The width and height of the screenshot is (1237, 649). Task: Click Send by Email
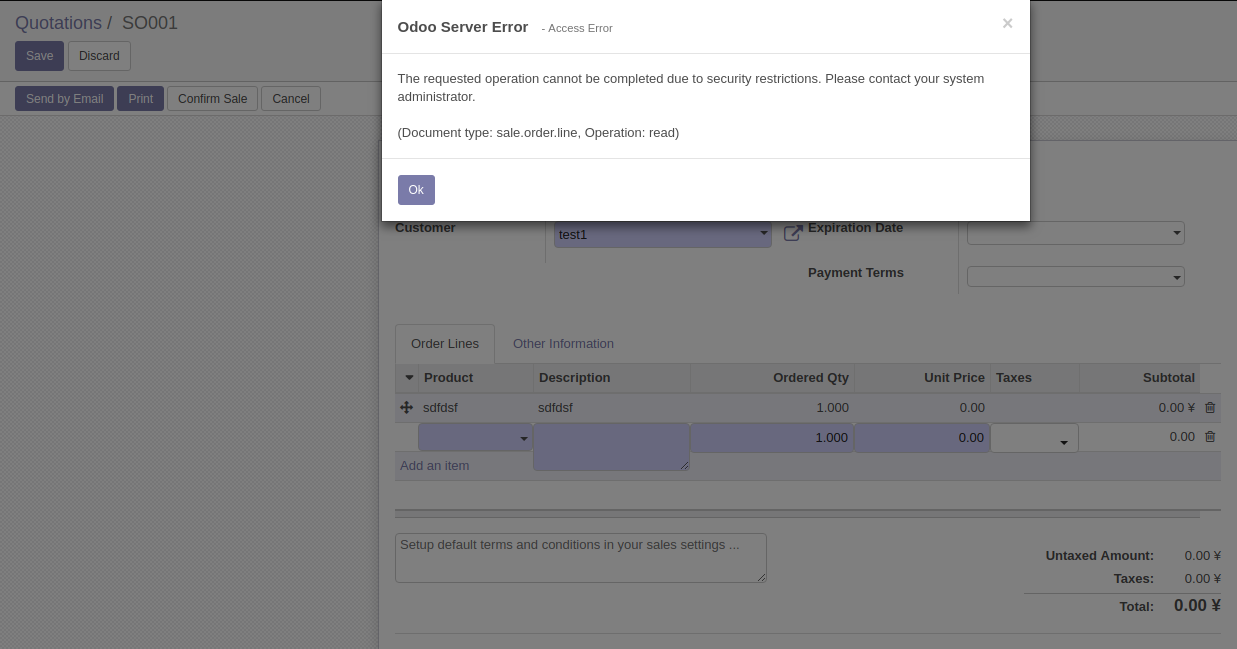pos(64,99)
